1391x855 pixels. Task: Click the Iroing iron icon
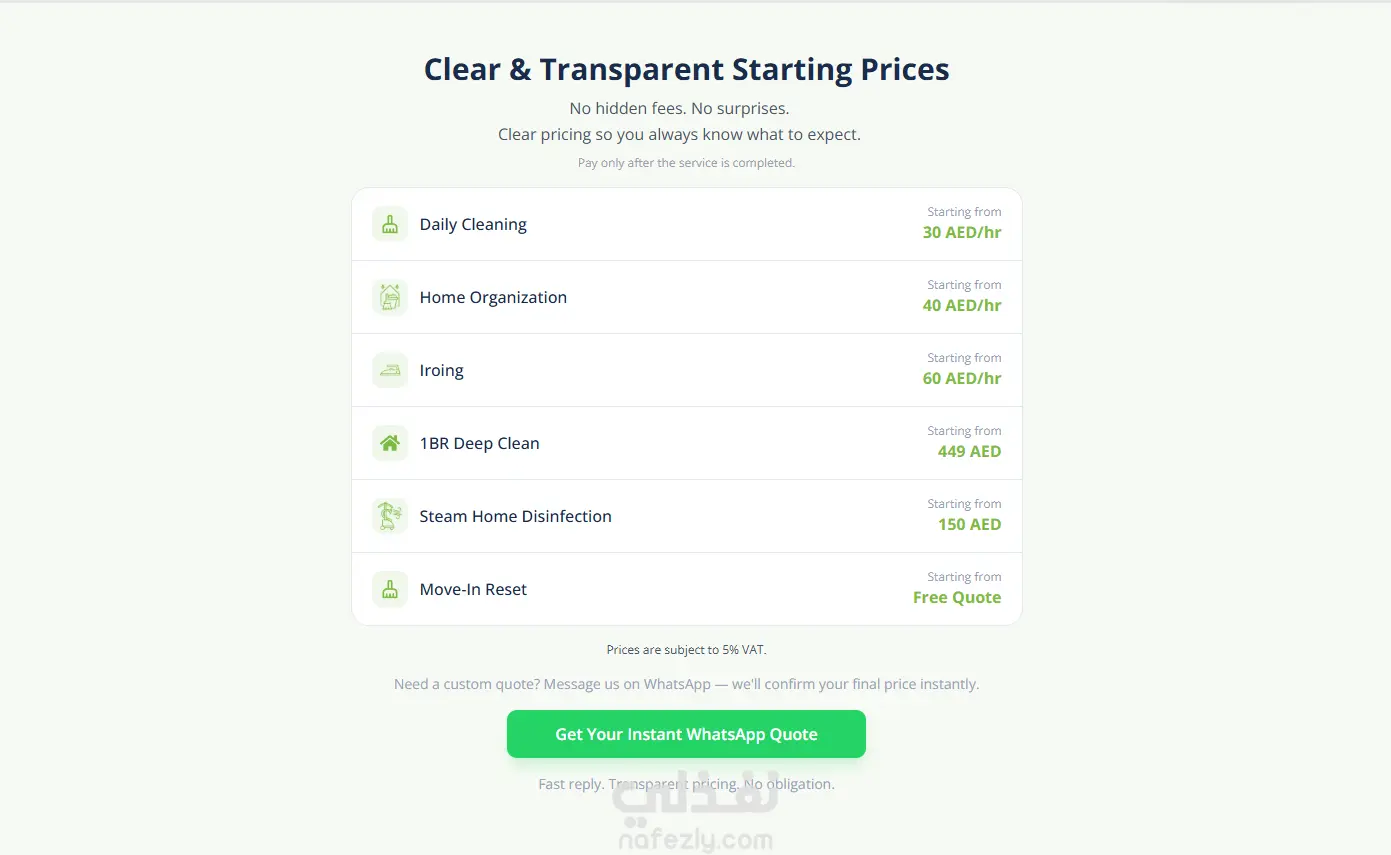[x=390, y=370]
